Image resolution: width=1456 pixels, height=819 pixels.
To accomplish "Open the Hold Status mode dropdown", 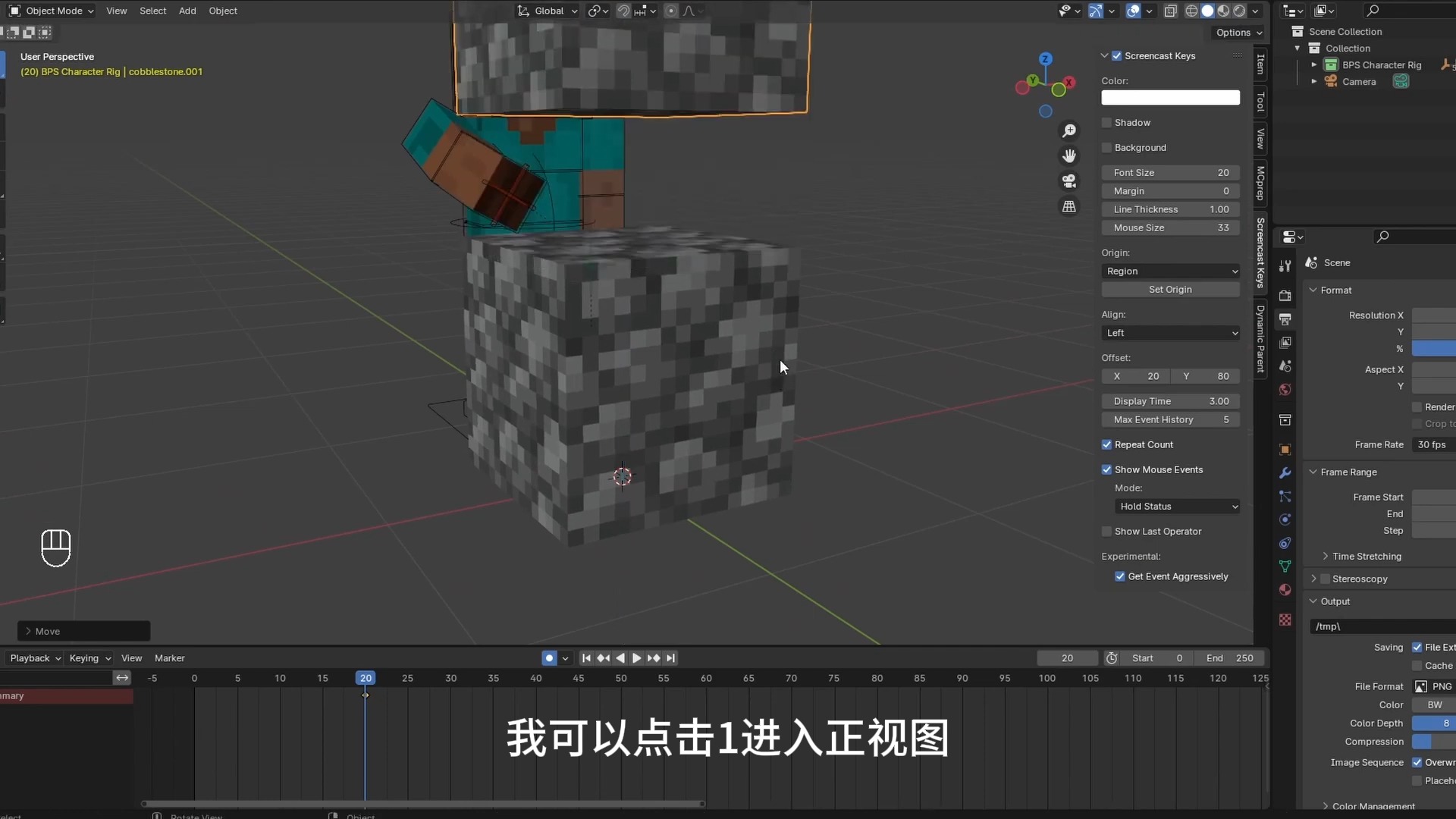I will click(1178, 507).
